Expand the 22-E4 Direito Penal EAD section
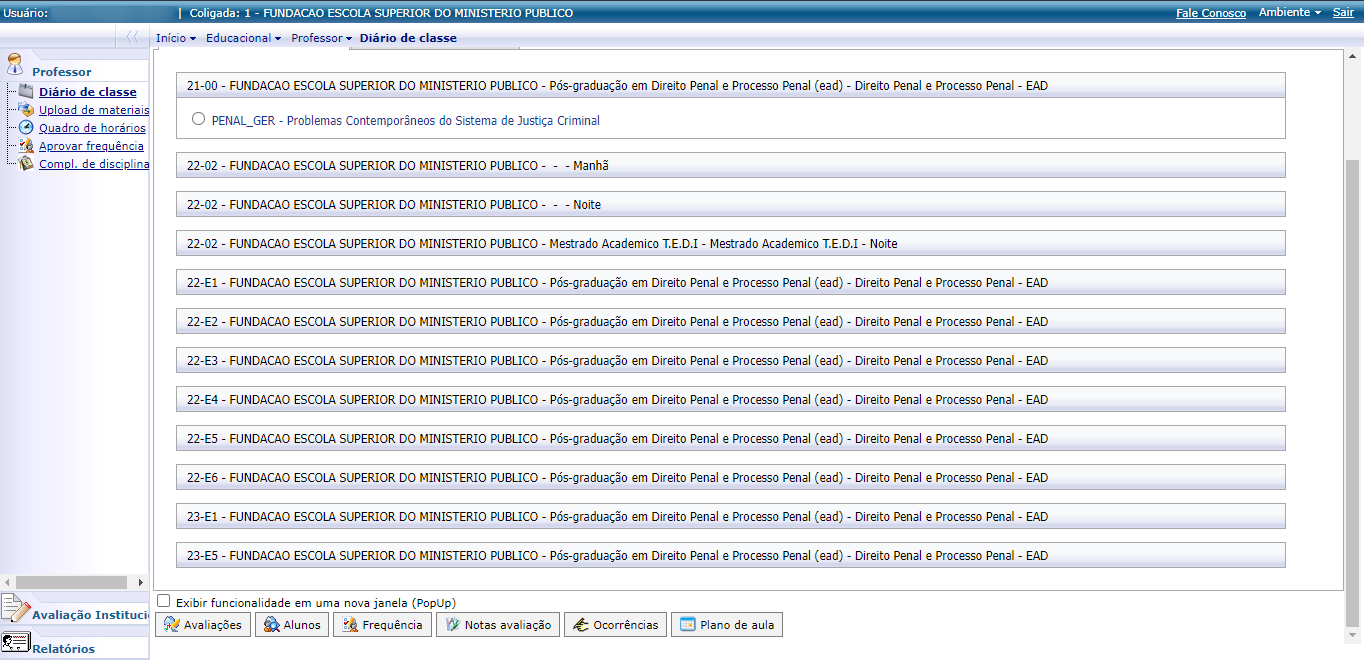 pyautogui.click(x=730, y=399)
